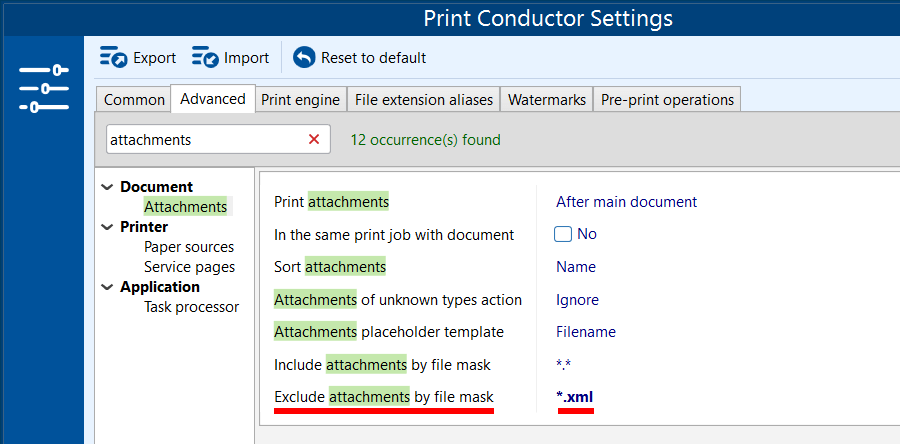Open the Pre-print operations tab
This screenshot has width=900, height=444.
click(x=667, y=100)
